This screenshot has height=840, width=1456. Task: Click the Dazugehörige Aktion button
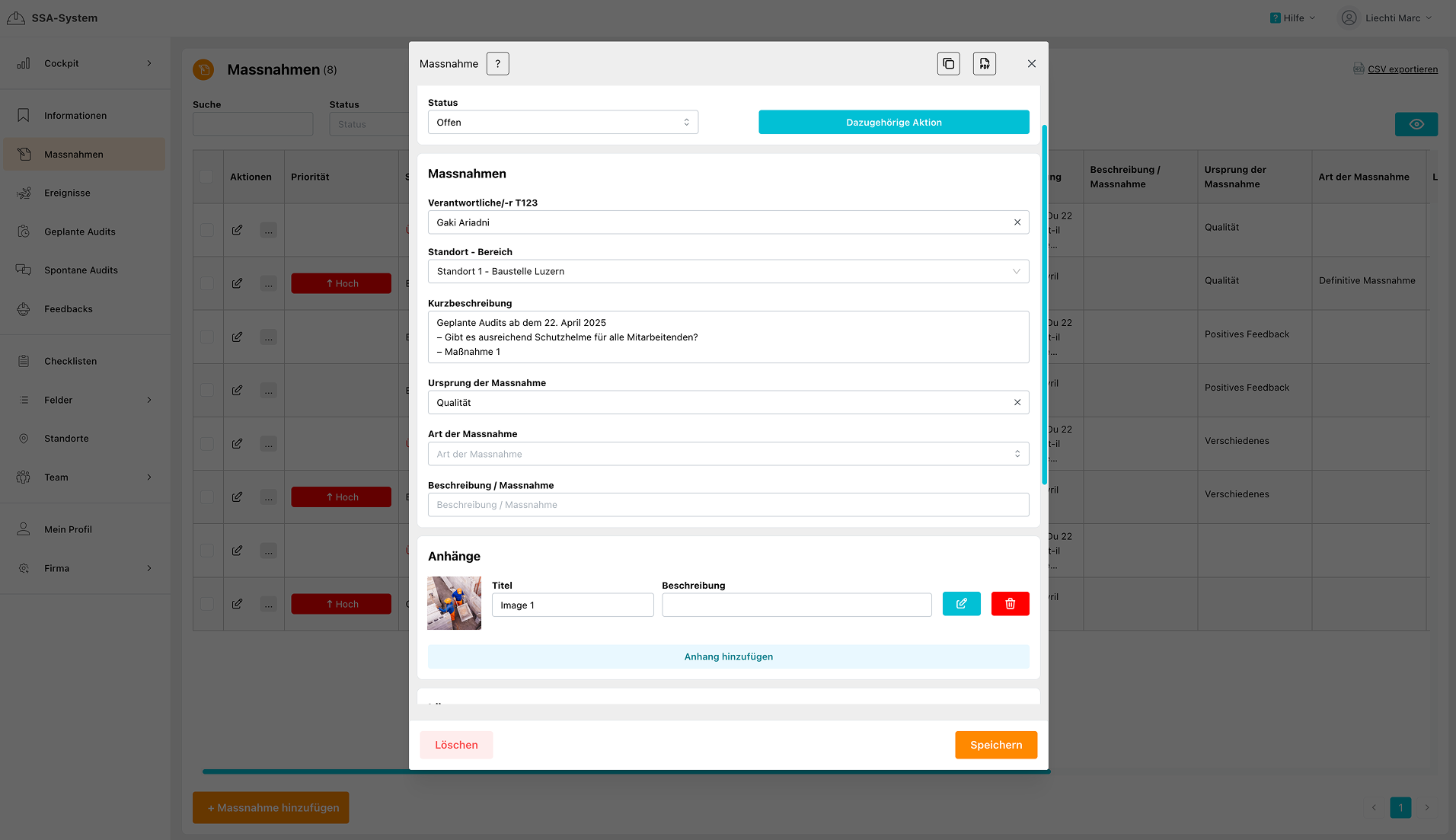point(893,123)
